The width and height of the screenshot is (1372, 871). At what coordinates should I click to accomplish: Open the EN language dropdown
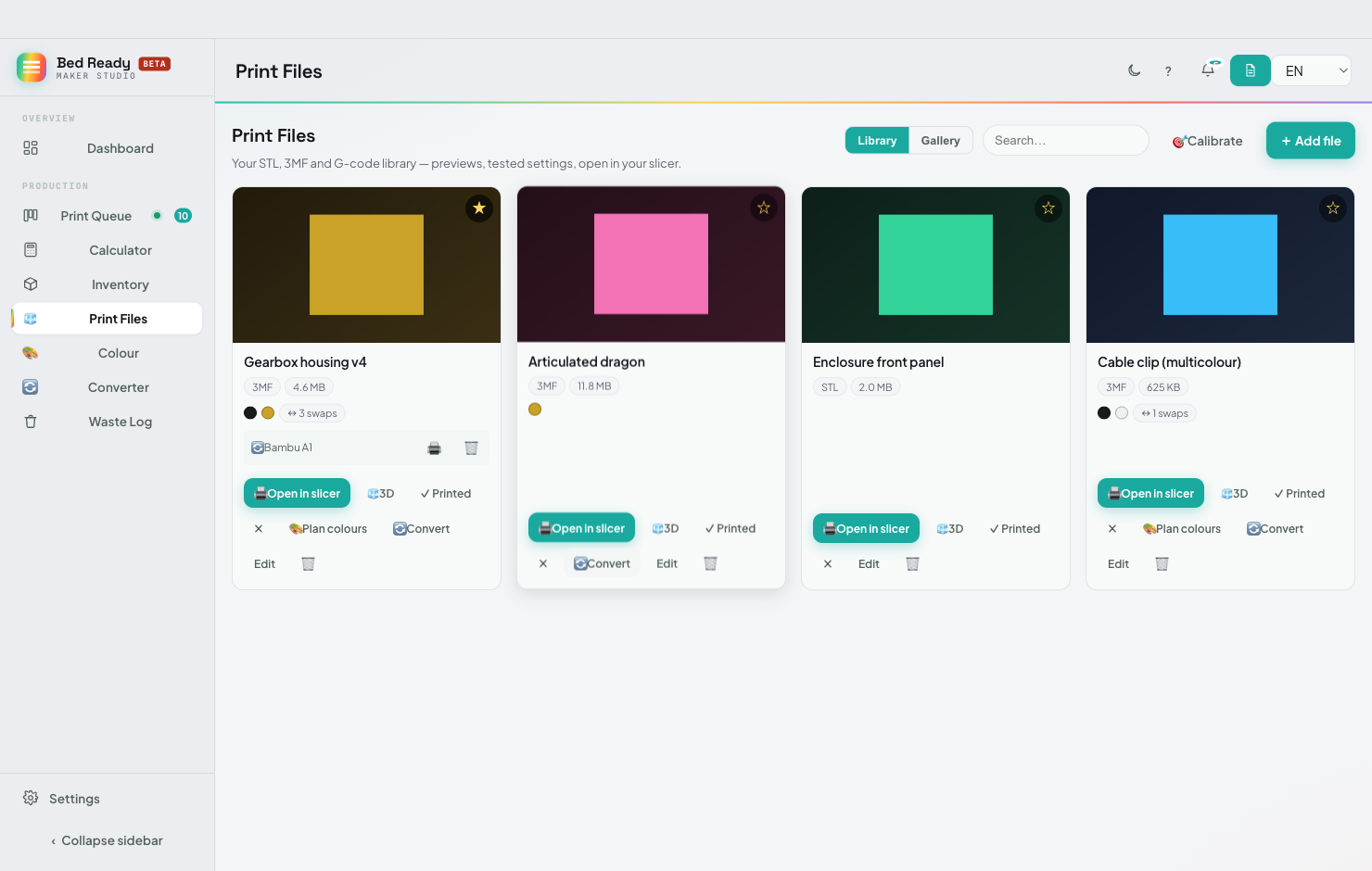(1312, 70)
